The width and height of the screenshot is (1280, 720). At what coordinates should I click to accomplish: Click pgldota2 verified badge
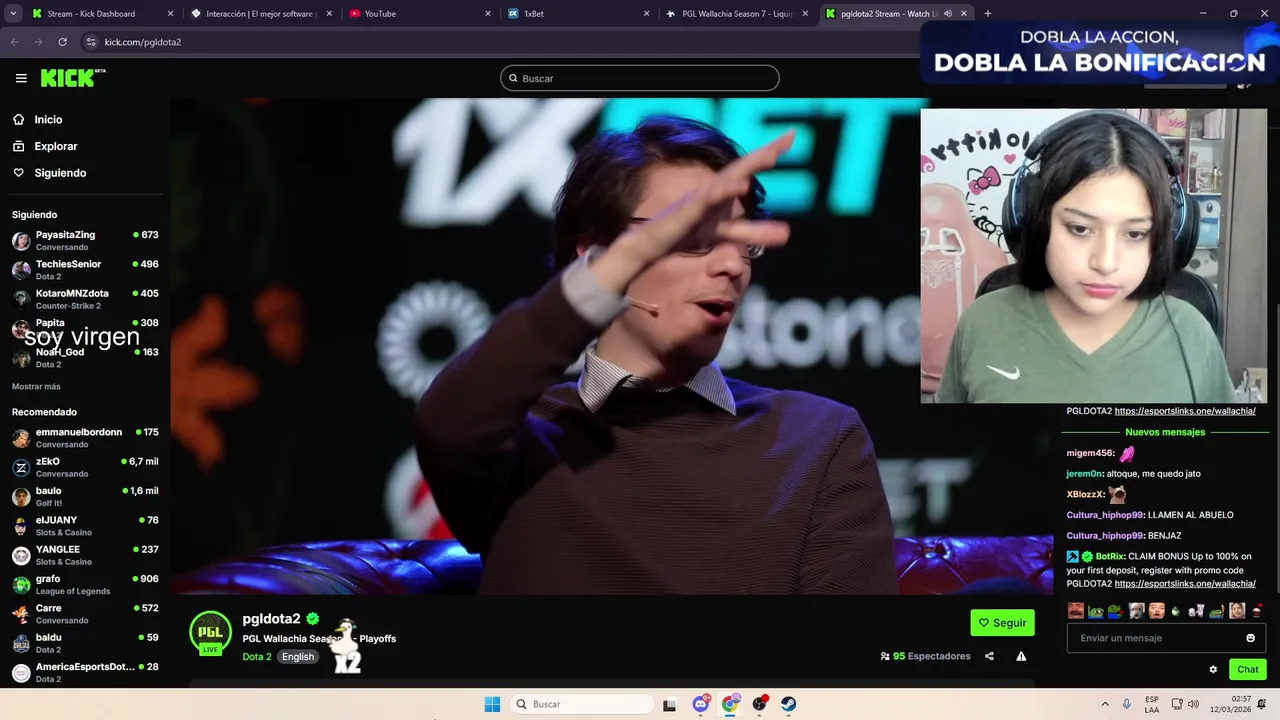click(313, 619)
